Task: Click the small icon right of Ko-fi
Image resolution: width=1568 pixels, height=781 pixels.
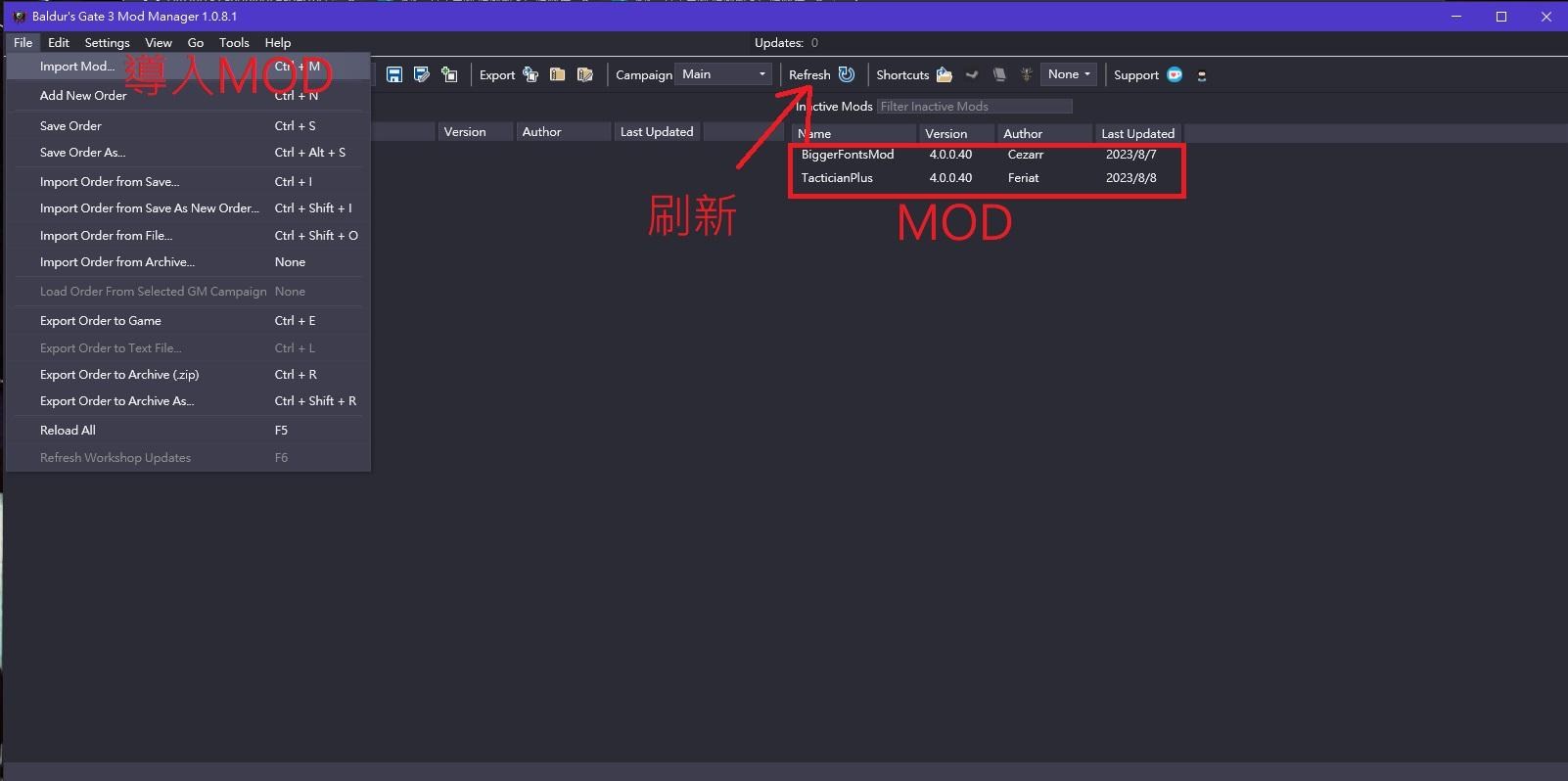Action: [x=1202, y=75]
